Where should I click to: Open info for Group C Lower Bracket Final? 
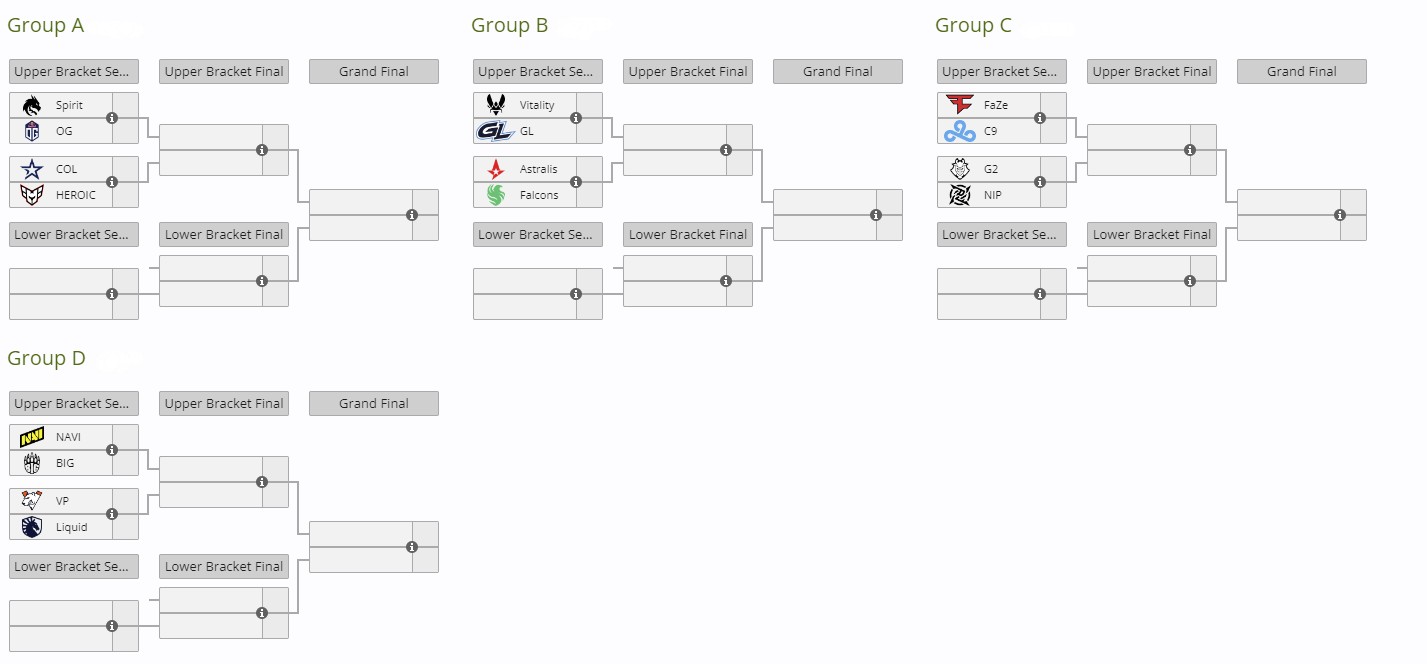(x=1190, y=281)
